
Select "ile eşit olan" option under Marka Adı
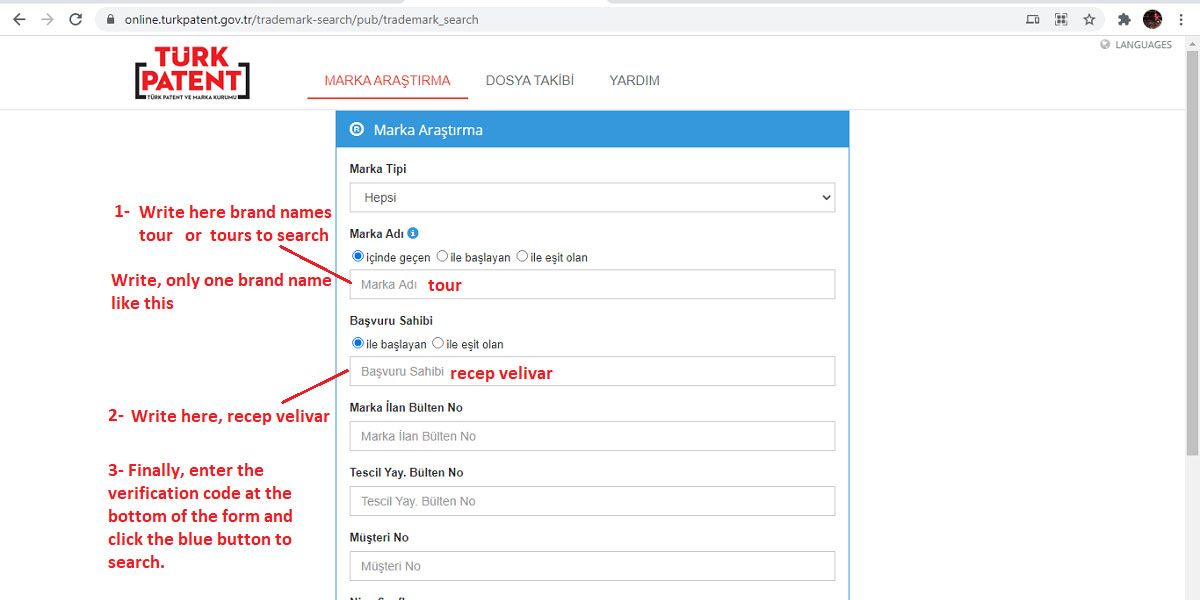click(x=522, y=257)
